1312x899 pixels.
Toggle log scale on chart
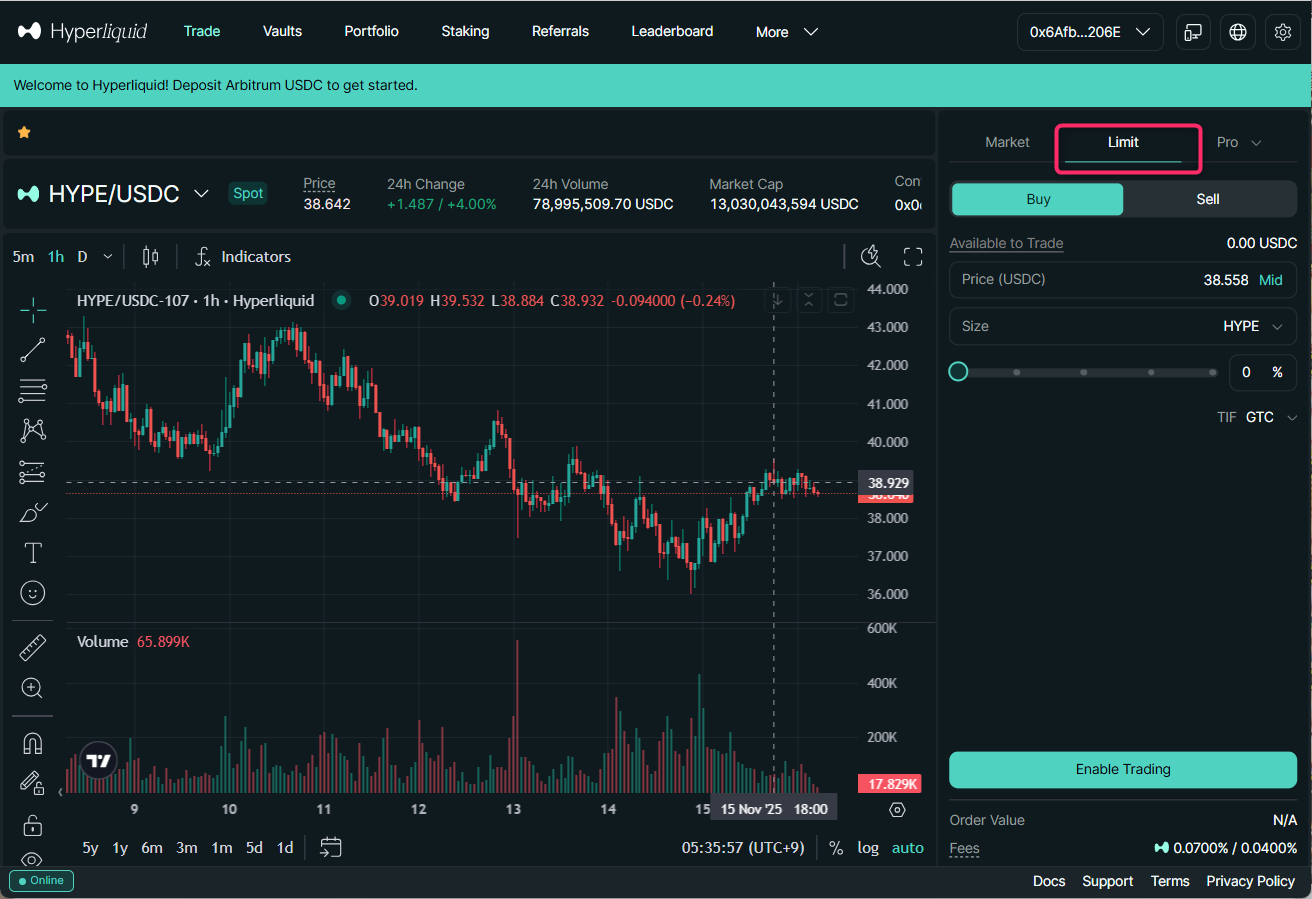[x=867, y=848]
